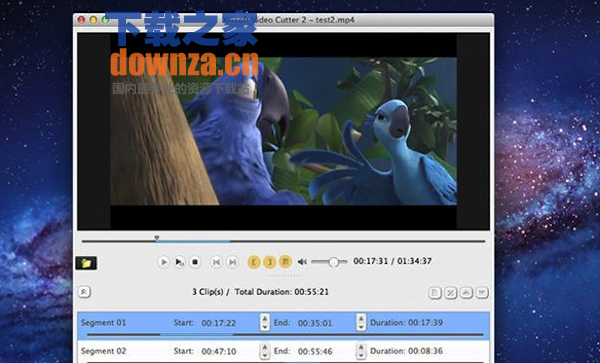Viewport: 600px width, 363px height.
Task: Edit Segment 01 end time 00:35:01
Action: pyautogui.click(x=315, y=323)
